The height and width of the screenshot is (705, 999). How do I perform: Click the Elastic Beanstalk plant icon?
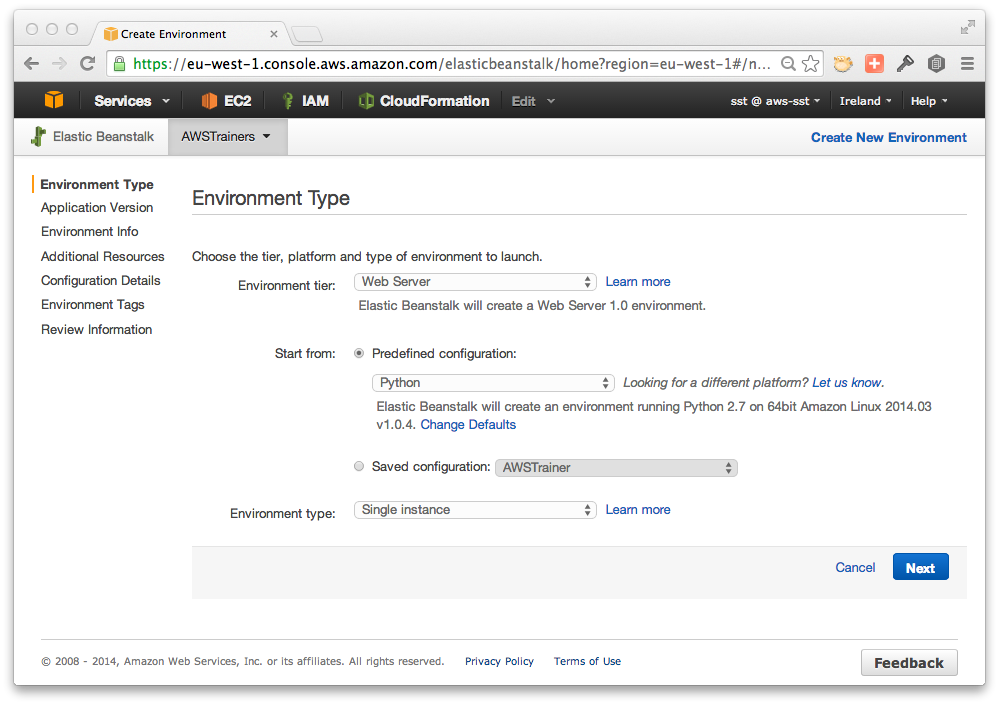[x=38, y=136]
